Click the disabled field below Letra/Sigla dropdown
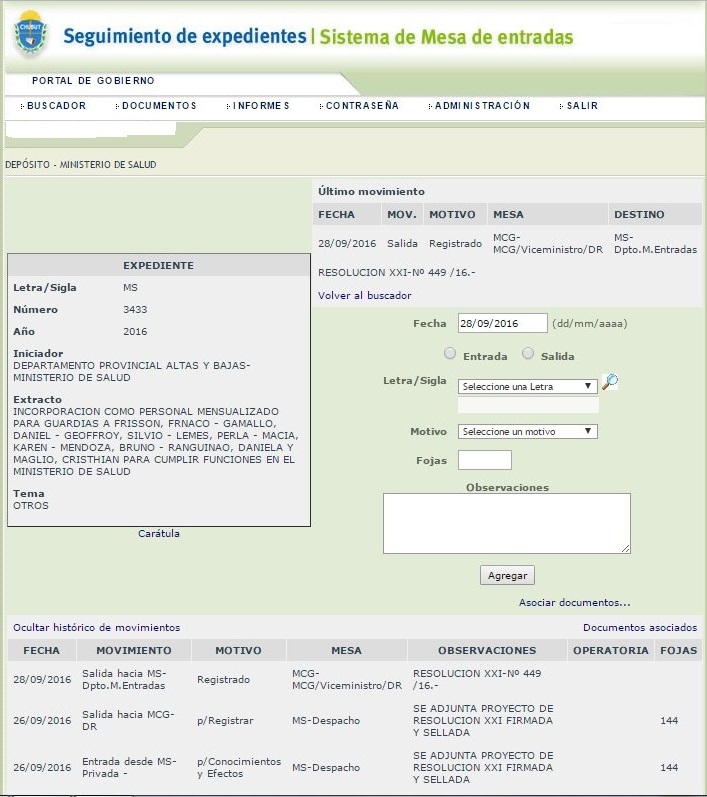Screen dimensions: 707x797 [528, 405]
